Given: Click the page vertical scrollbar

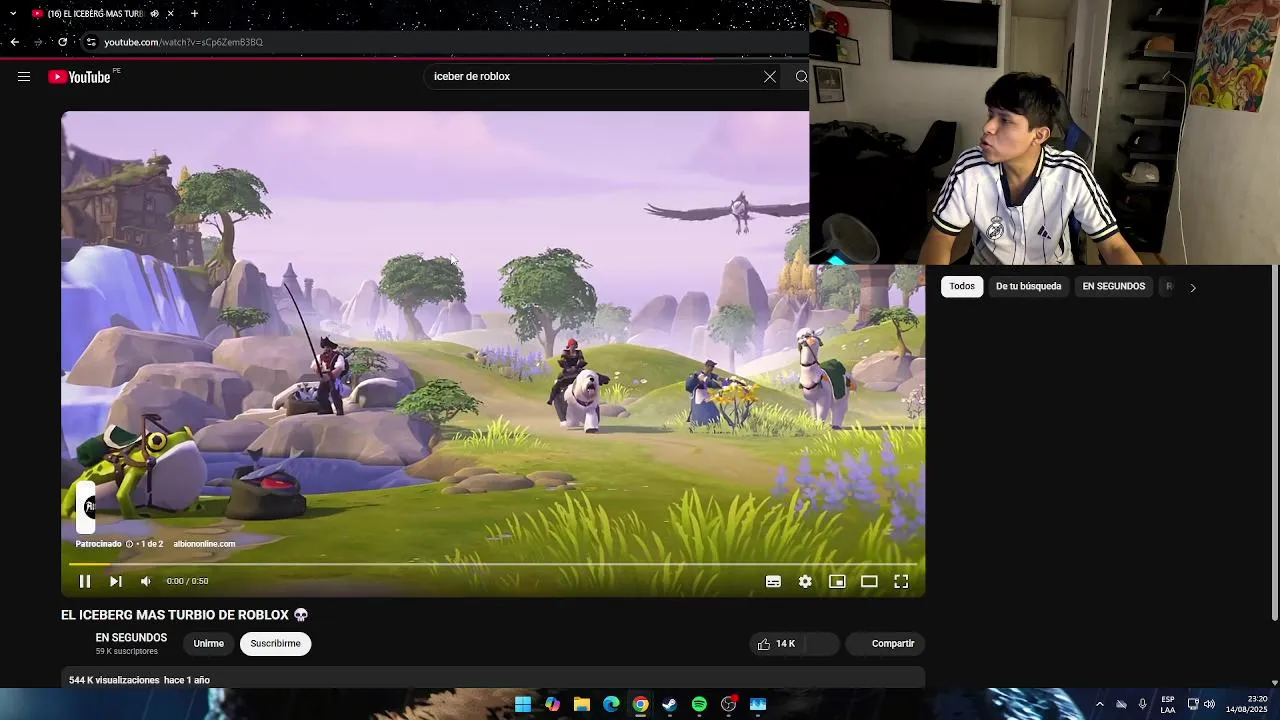Looking at the screenshot, I should (1274, 445).
